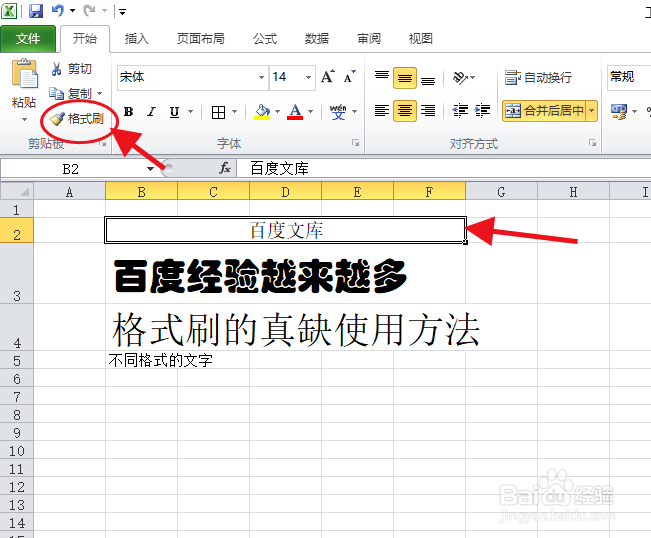The image size is (651, 538).
Task: Align text right
Action: pyautogui.click(x=428, y=111)
